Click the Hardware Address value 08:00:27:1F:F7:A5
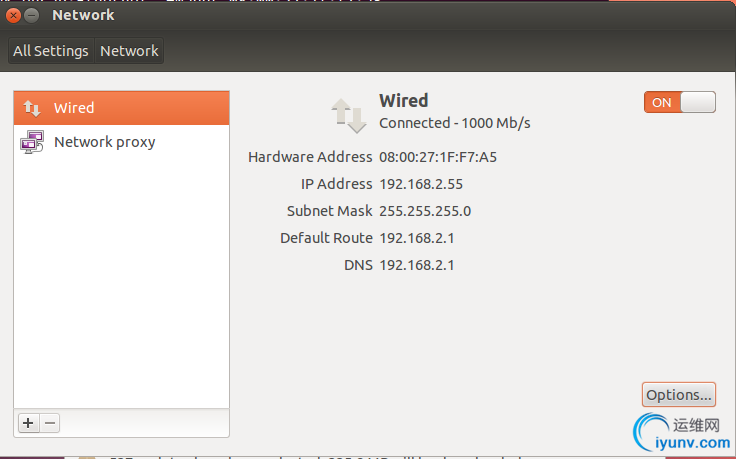Screen dimensions: 736x459 [438, 157]
